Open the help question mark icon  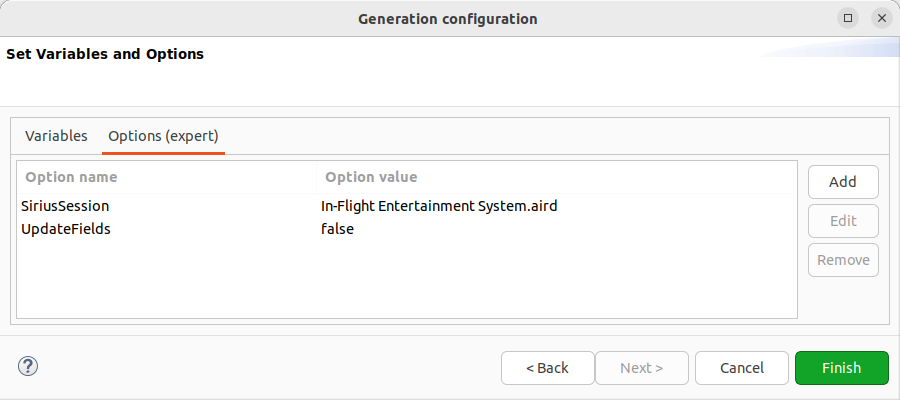coord(28,367)
